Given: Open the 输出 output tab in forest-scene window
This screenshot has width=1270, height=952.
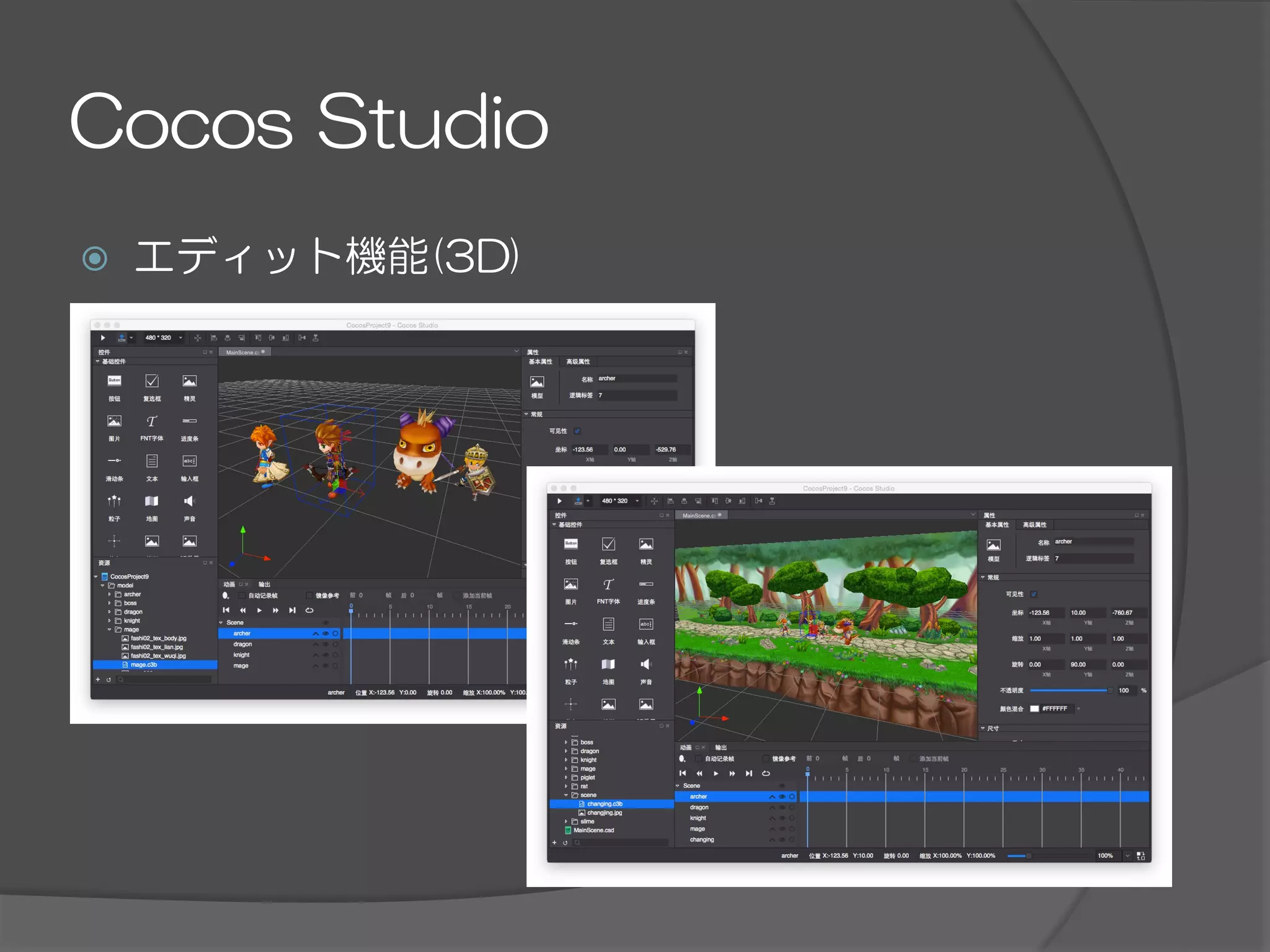Looking at the screenshot, I should point(721,747).
